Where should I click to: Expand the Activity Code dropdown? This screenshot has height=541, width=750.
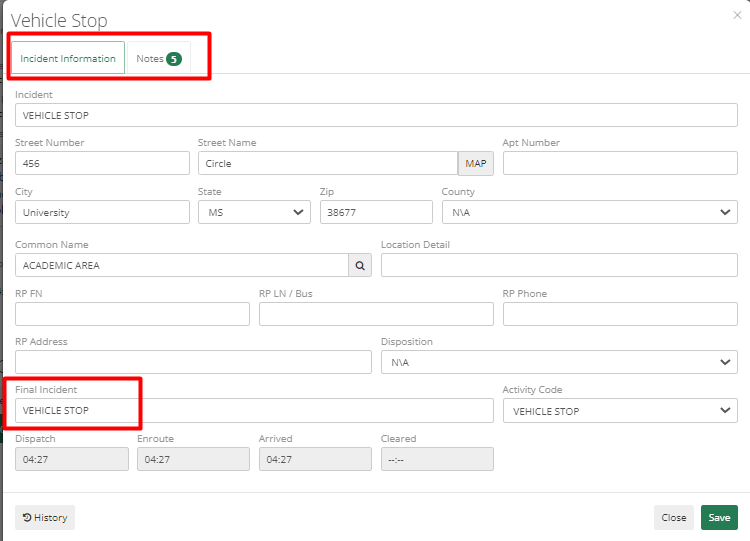point(620,411)
